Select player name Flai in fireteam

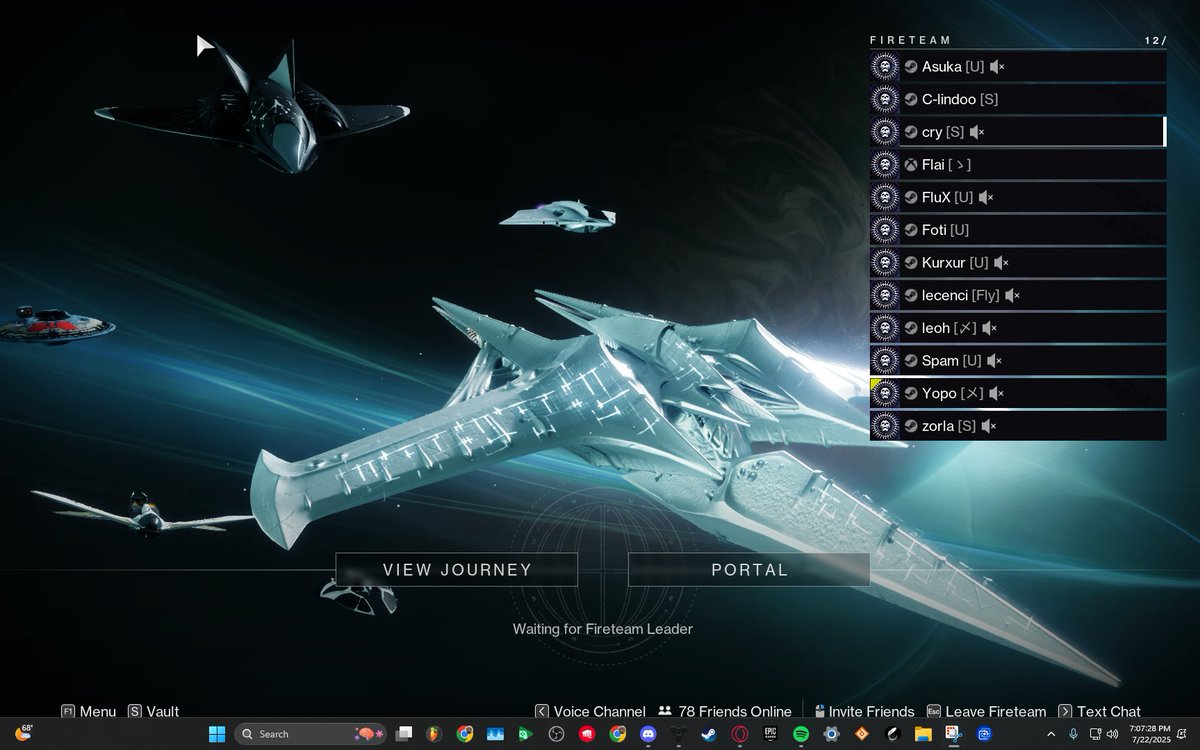click(946, 164)
